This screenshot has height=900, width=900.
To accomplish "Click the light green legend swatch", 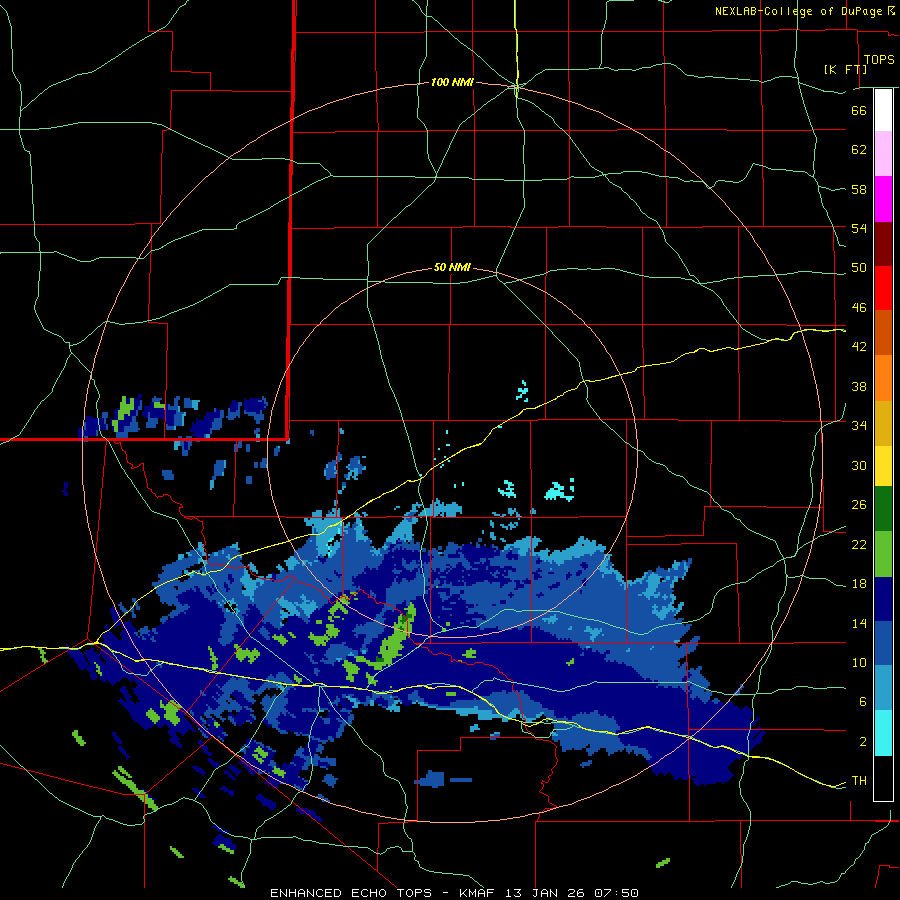I will click(883, 554).
